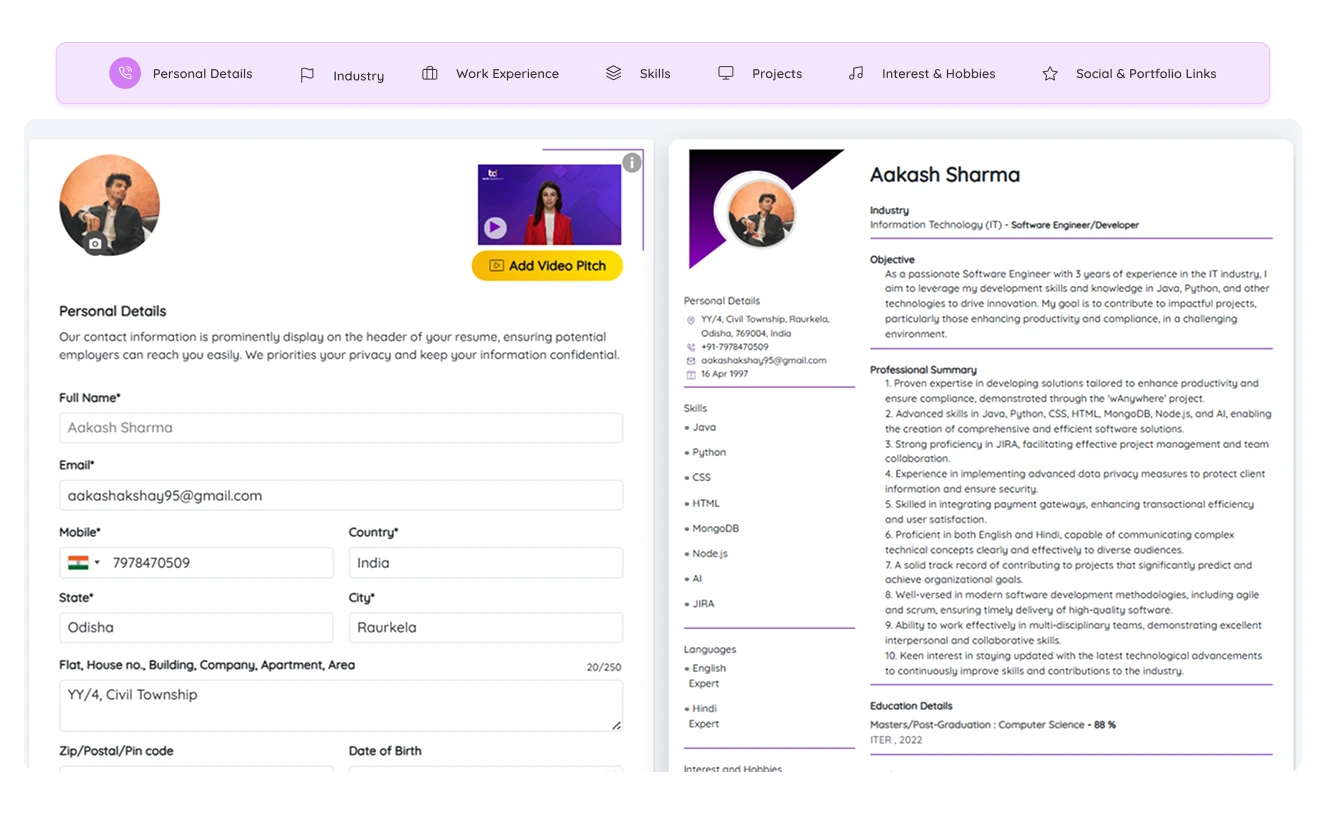Click camera icon on profile photo
Screen dimensions: 1326x814
(95, 243)
